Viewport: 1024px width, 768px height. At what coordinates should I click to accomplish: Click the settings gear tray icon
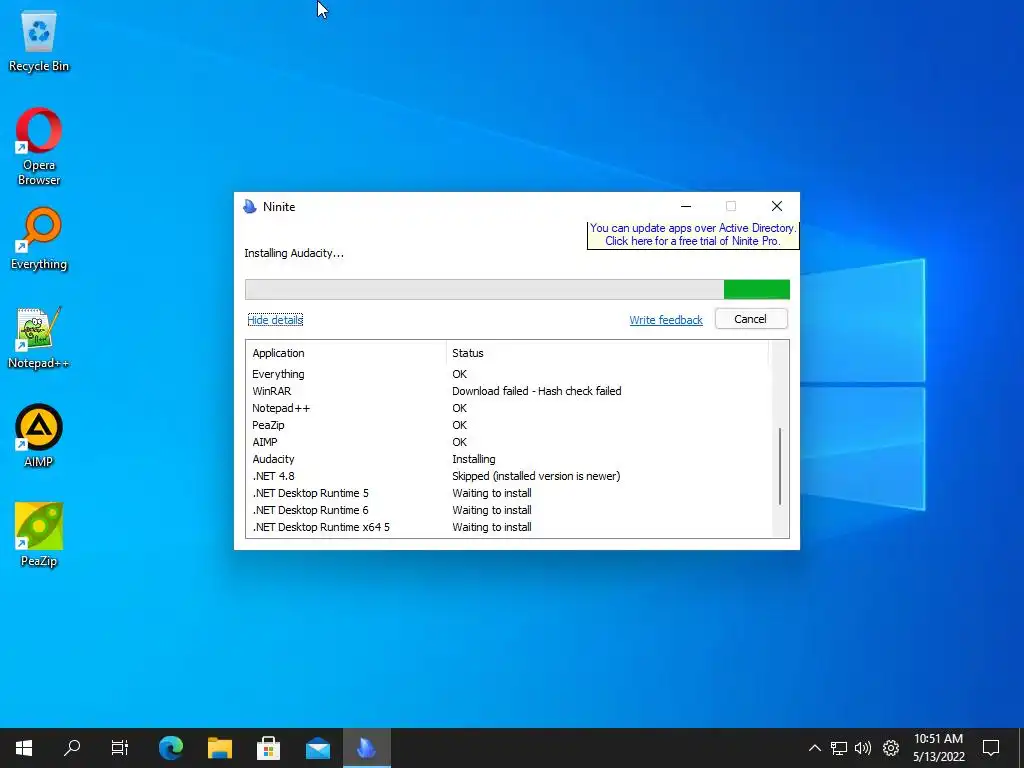pos(891,748)
